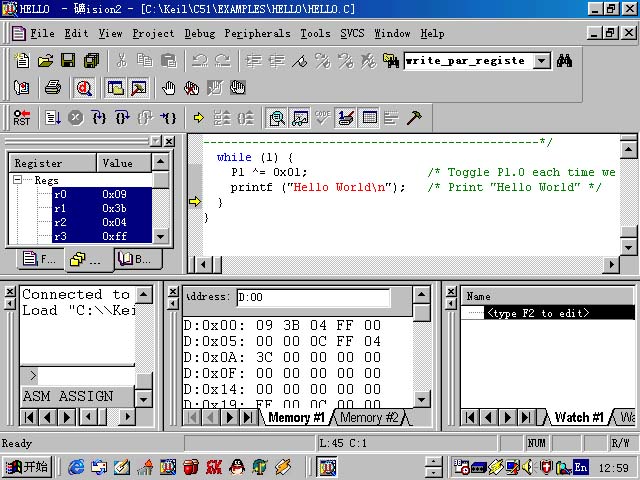The image size is (640, 480).
Task: Collapse the Regs tree node
Action: tap(17, 180)
